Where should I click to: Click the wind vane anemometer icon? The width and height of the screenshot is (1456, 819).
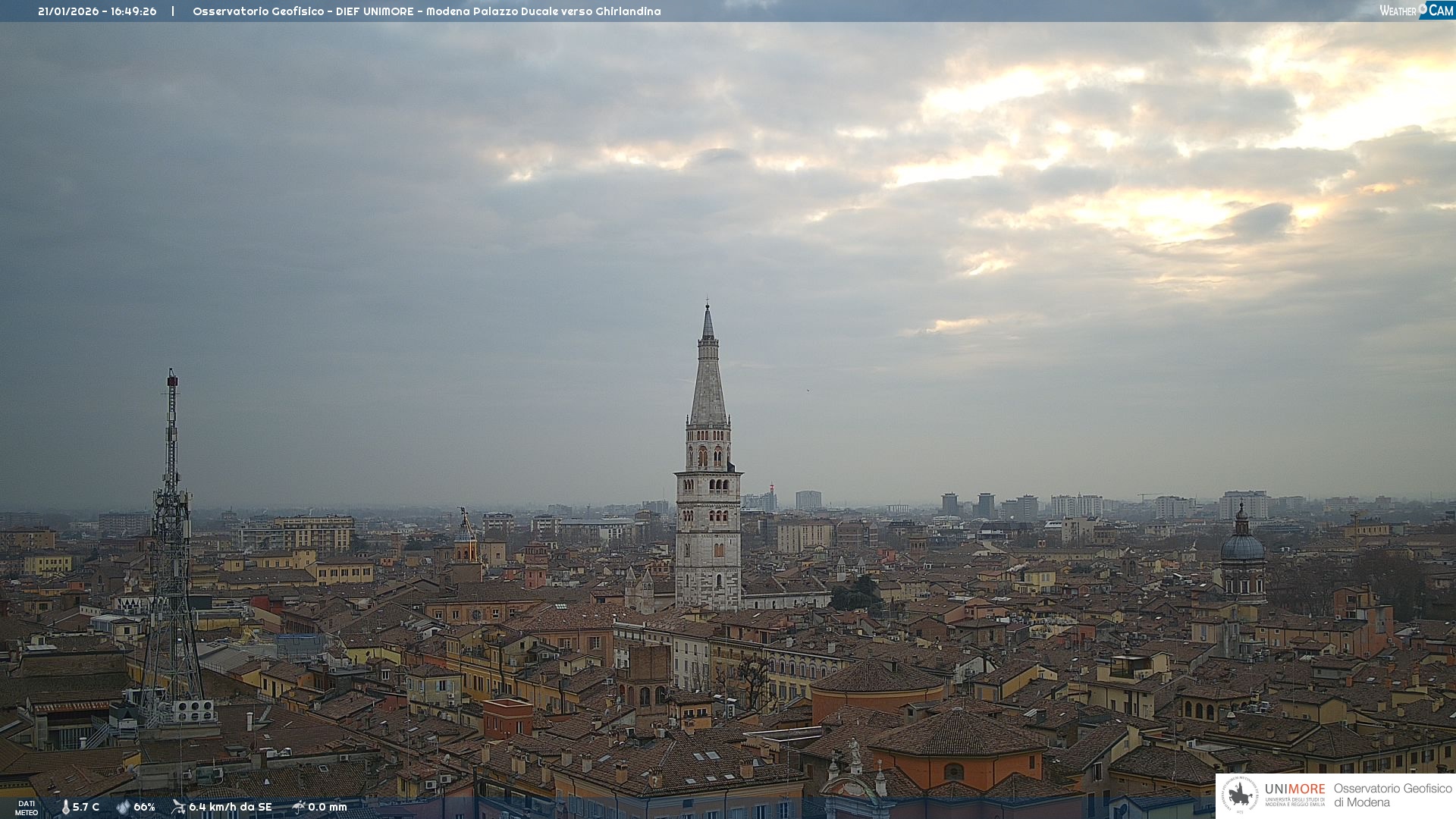pyautogui.click(x=178, y=807)
